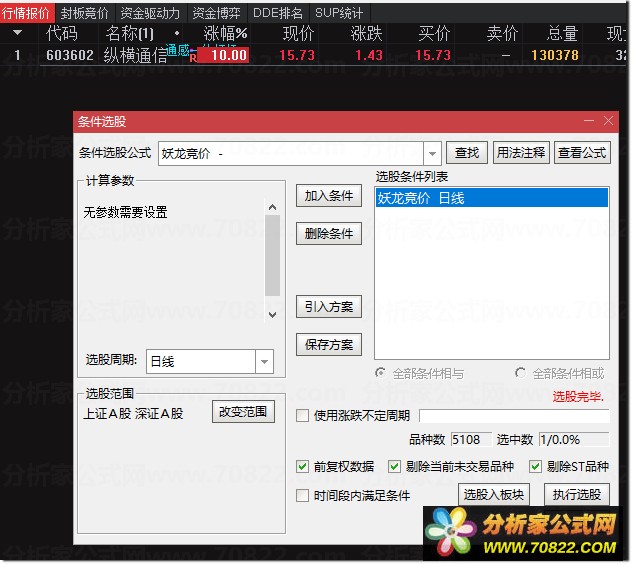The width and height of the screenshot is (633, 564).
Task: Sort by the 涨跌 column header
Action: pos(366,33)
